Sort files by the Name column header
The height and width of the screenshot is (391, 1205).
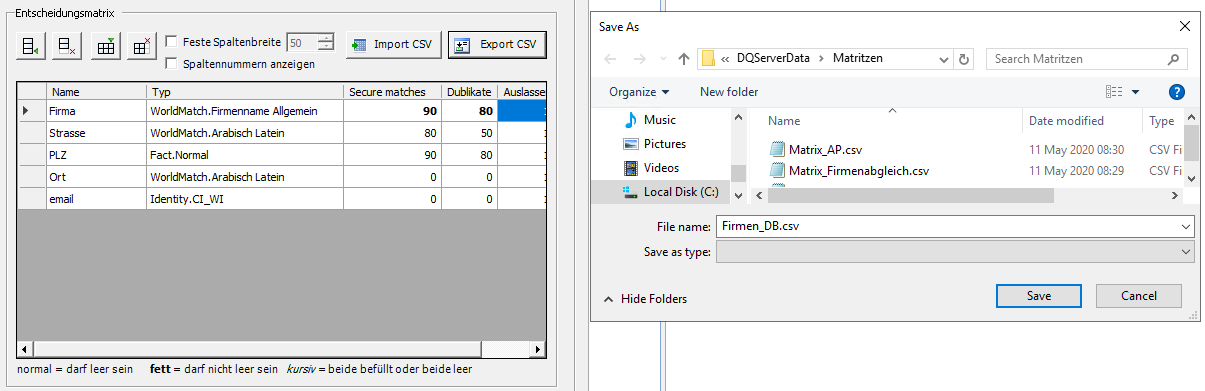point(784,121)
